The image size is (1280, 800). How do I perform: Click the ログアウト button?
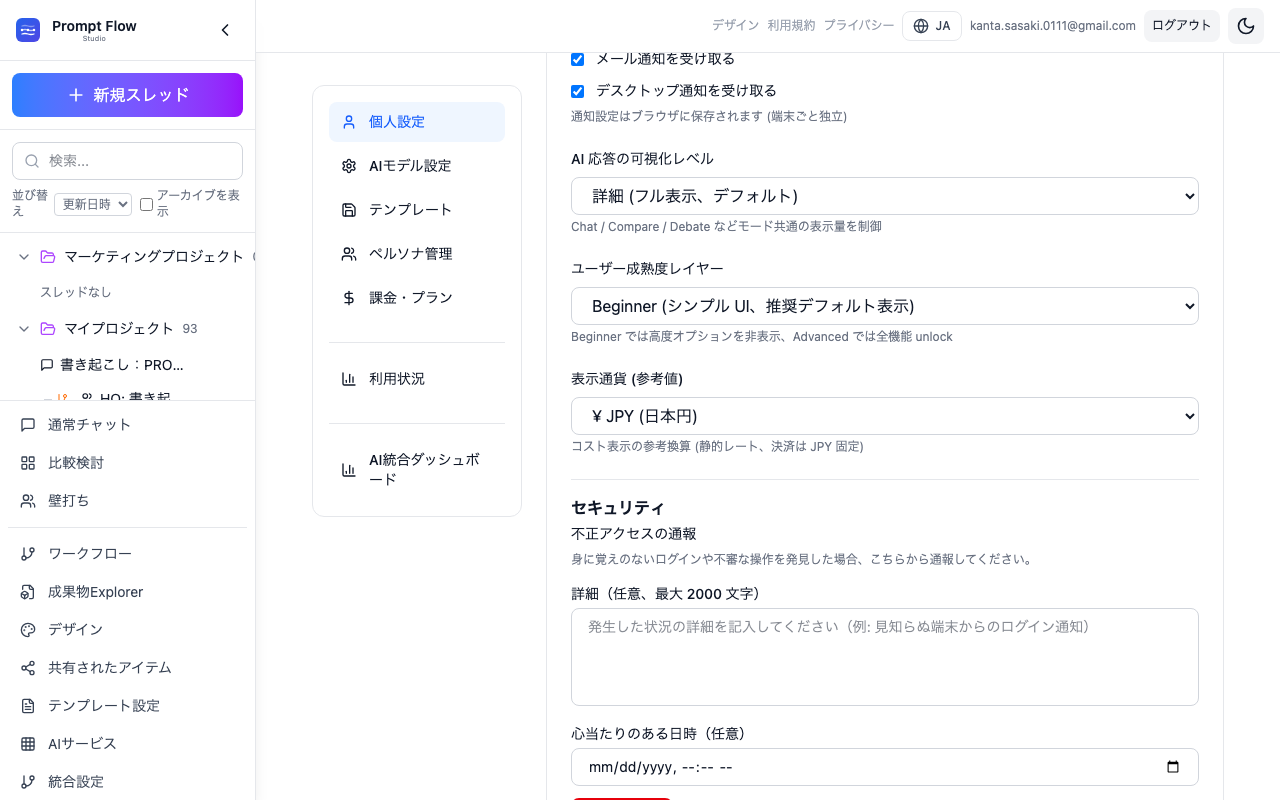1182,26
